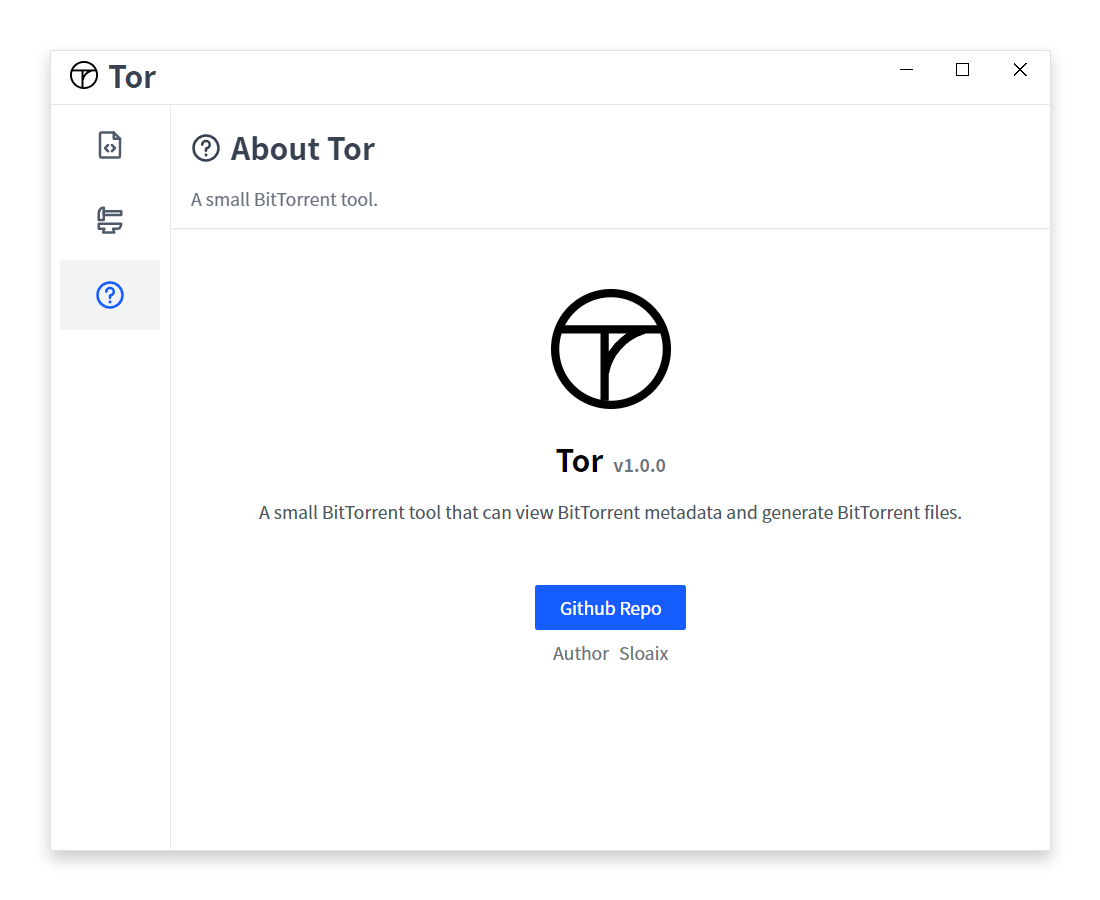Open the torrent generator sidebar icon
The height and width of the screenshot is (900, 1100).
[x=110, y=220]
